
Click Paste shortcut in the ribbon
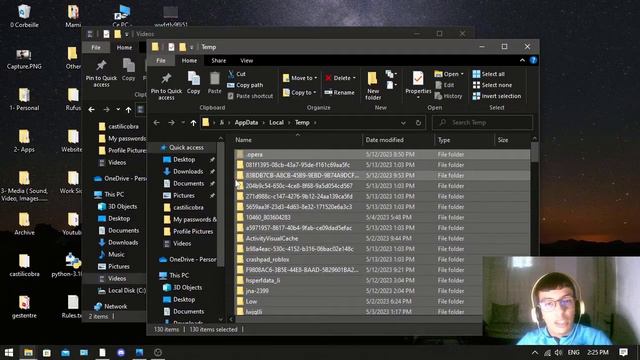250,96
